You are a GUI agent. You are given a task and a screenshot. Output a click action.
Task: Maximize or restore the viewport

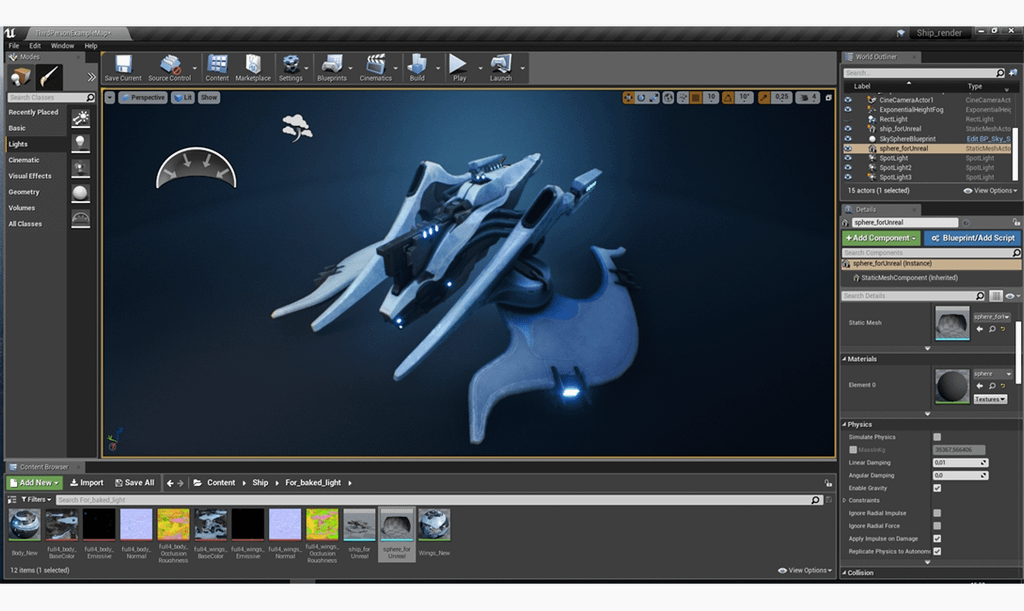pyautogui.click(x=829, y=98)
